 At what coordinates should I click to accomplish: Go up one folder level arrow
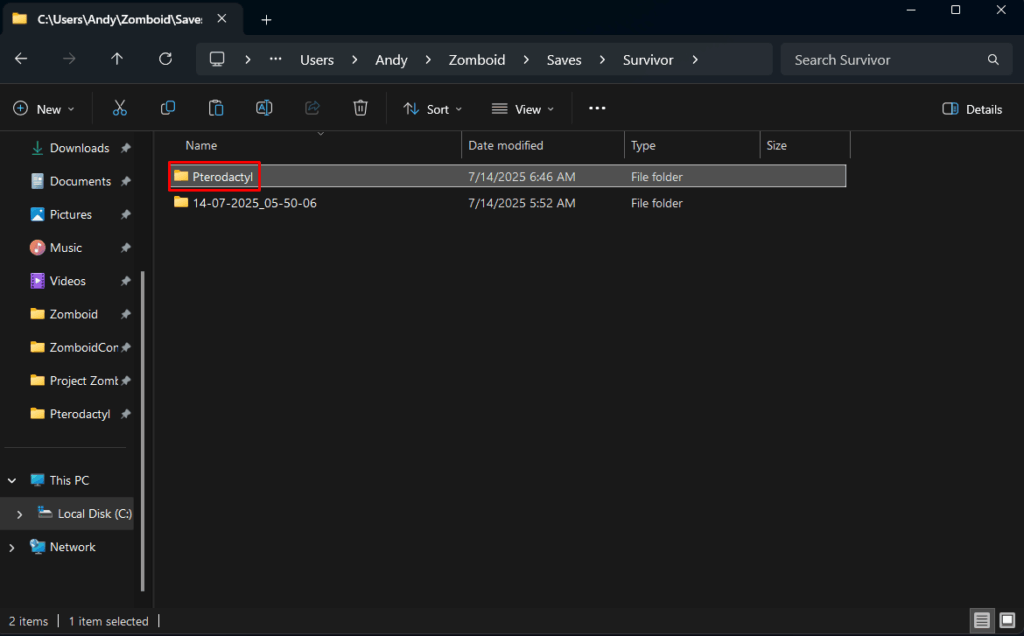117,59
